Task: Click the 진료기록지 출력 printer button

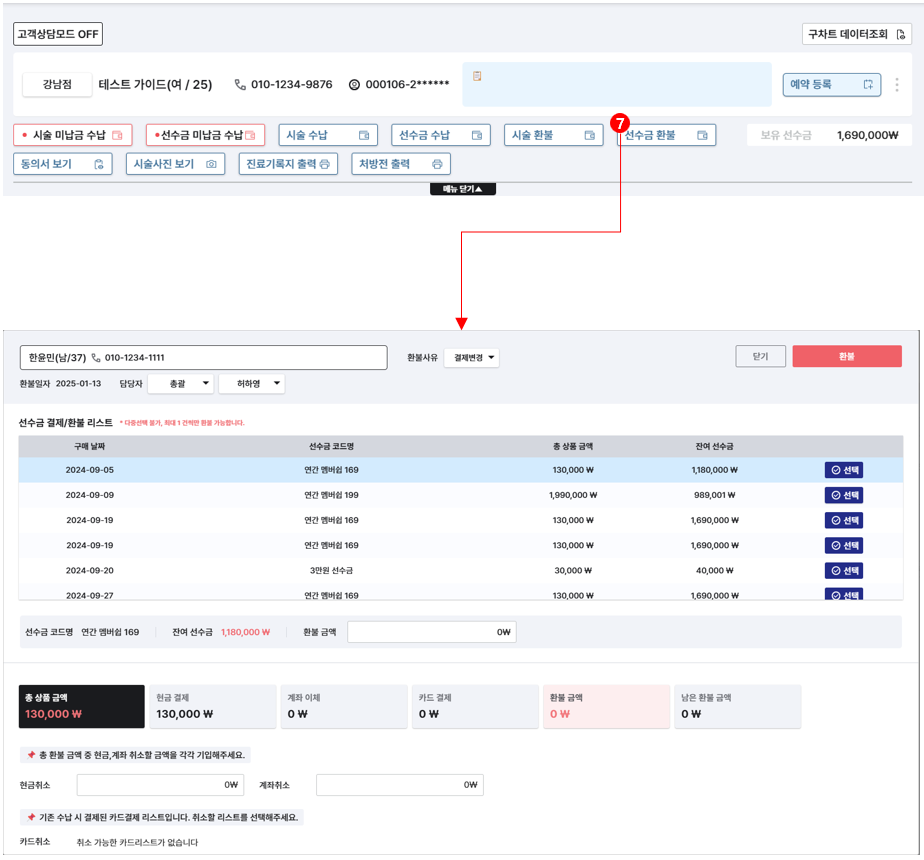Action: coord(288,164)
